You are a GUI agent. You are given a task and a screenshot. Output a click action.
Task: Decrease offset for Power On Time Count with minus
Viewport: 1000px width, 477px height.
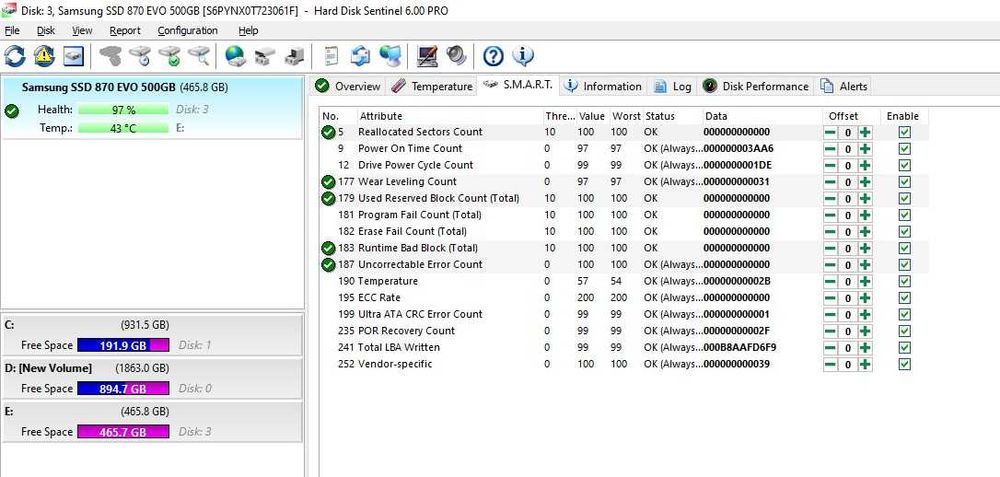pos(830,149)
